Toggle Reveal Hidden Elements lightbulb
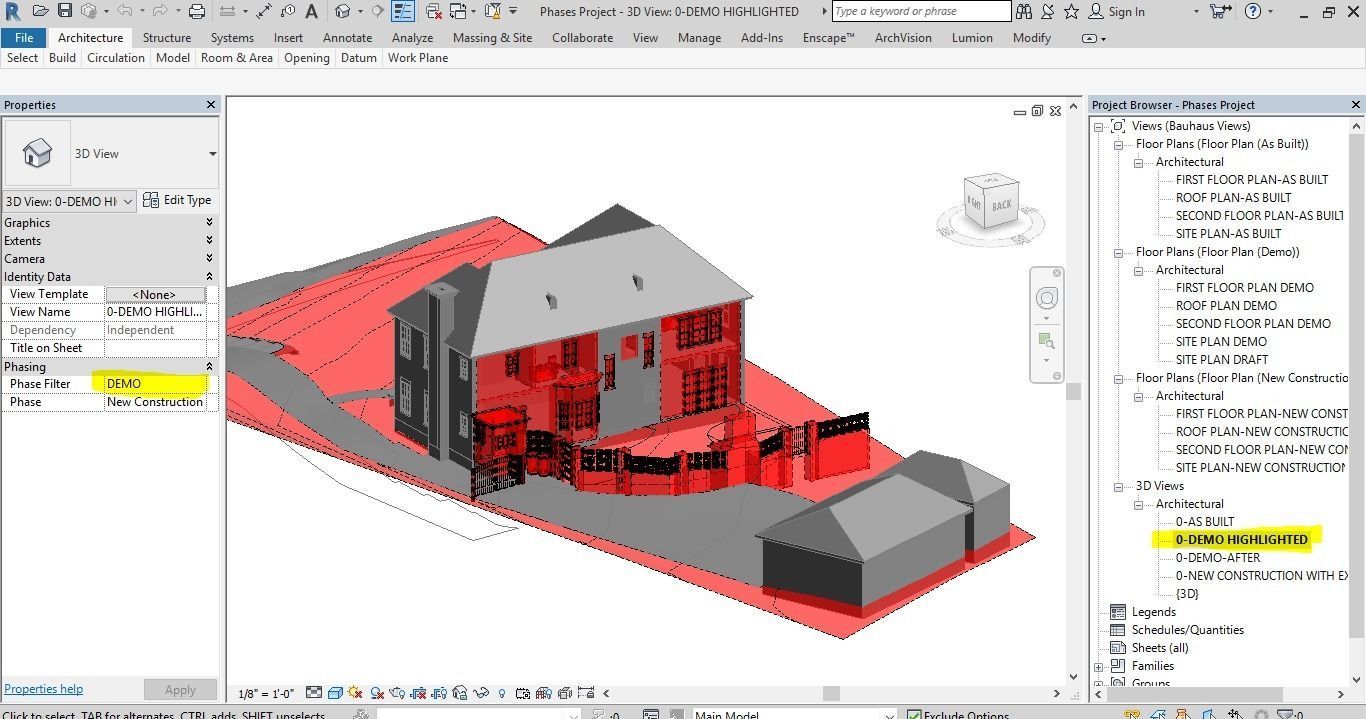This screenshot has width=1366, height=719. pyautogui.click(x=501, y=692)
